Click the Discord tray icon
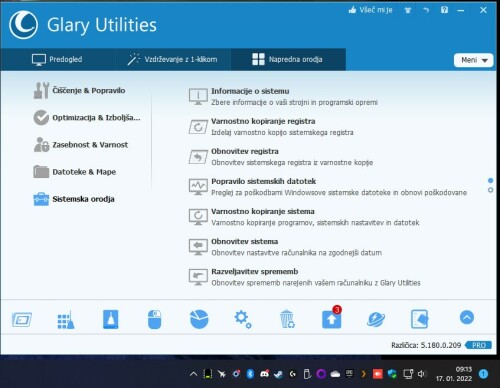This screenshot has height=388, width=500. tap(265, 374)
